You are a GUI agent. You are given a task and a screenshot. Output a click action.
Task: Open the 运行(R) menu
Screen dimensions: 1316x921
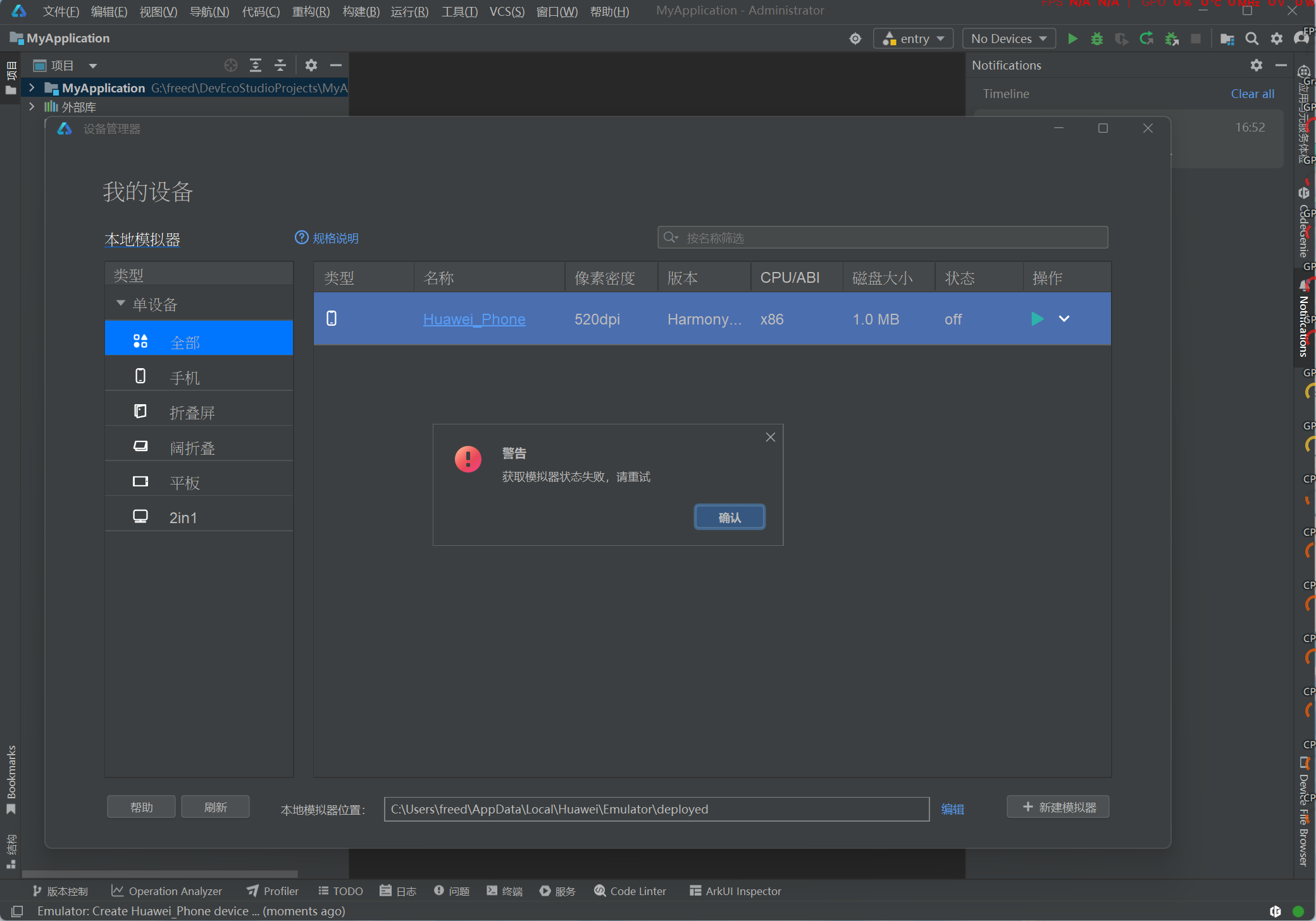point(409,11)
